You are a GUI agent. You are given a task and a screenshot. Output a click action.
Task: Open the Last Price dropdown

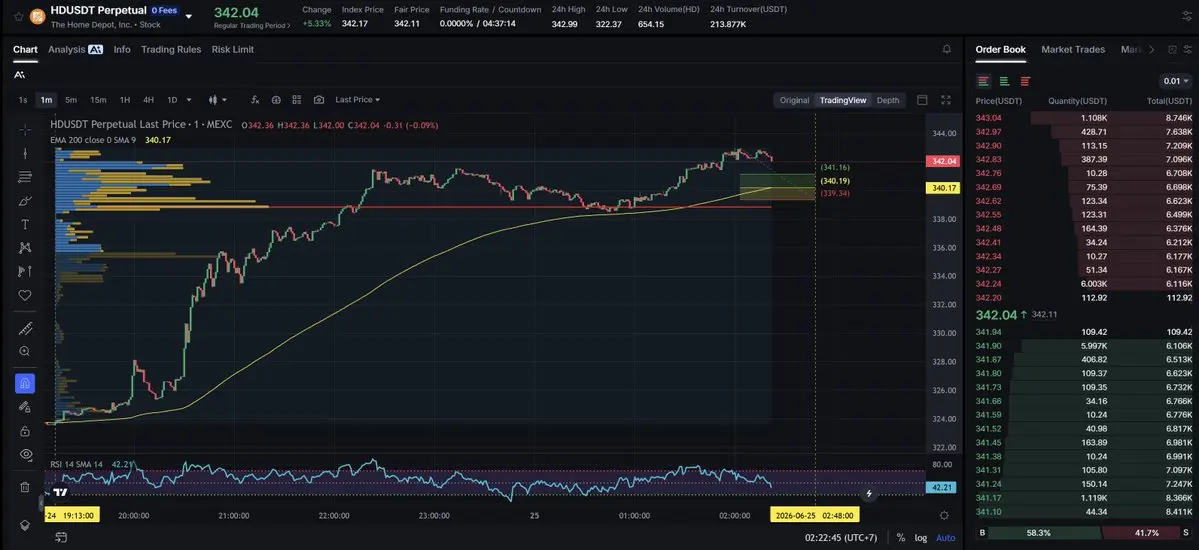tap(357, 99)
